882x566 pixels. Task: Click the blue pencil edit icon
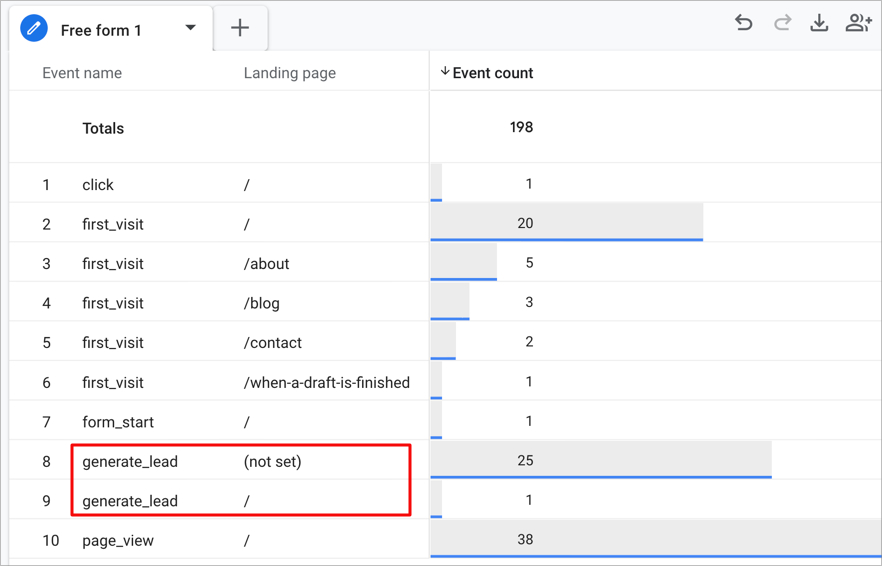(34, 28)
